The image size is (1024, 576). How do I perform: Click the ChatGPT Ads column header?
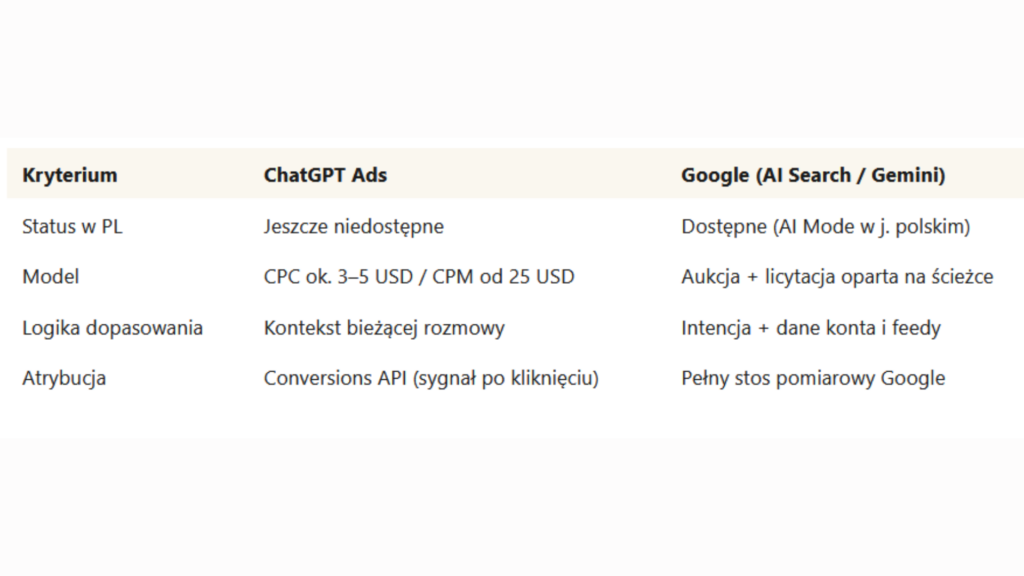325,175
